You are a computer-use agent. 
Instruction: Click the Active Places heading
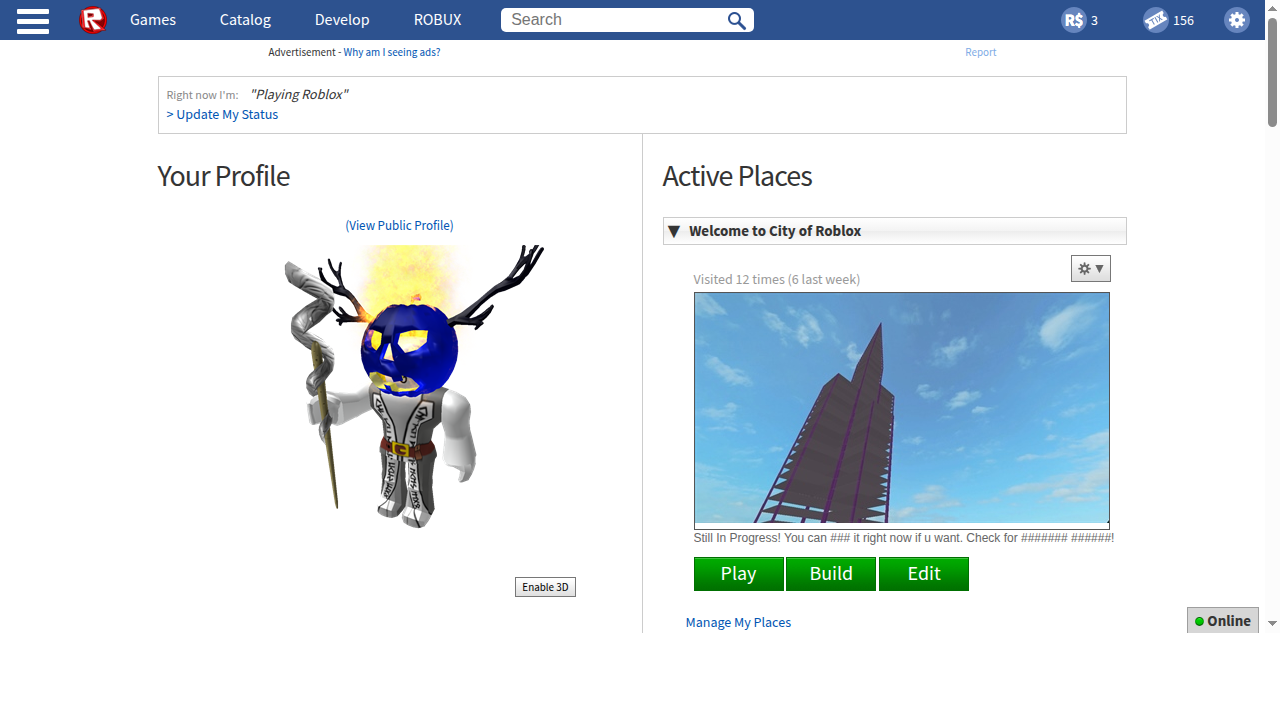737,176
